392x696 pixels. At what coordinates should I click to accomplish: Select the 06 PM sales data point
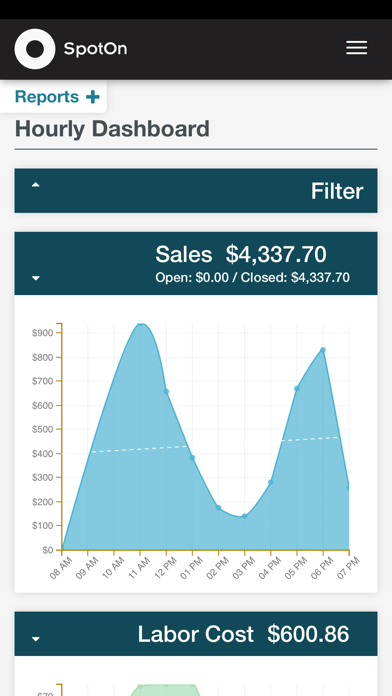pyautogui.click(x=323, y=350)
